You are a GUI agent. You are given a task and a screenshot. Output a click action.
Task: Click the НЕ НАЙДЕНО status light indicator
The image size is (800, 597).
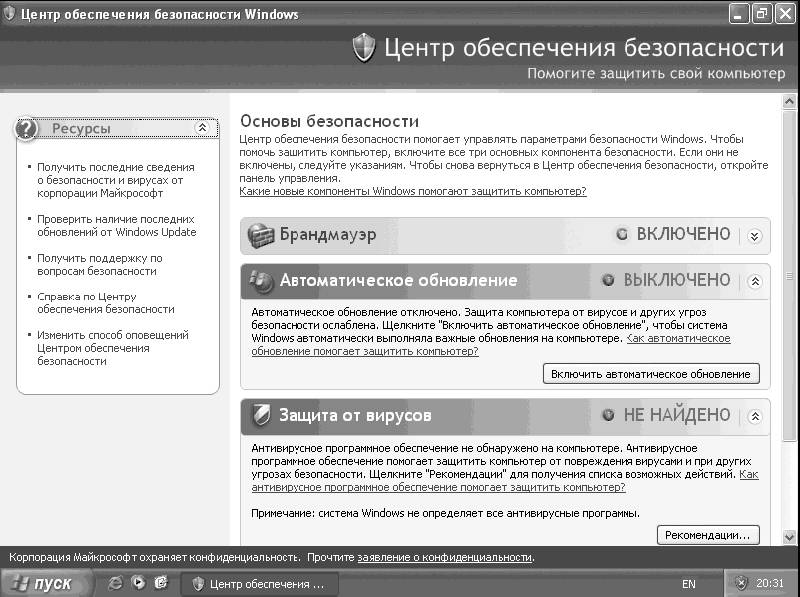coord(608,415)
